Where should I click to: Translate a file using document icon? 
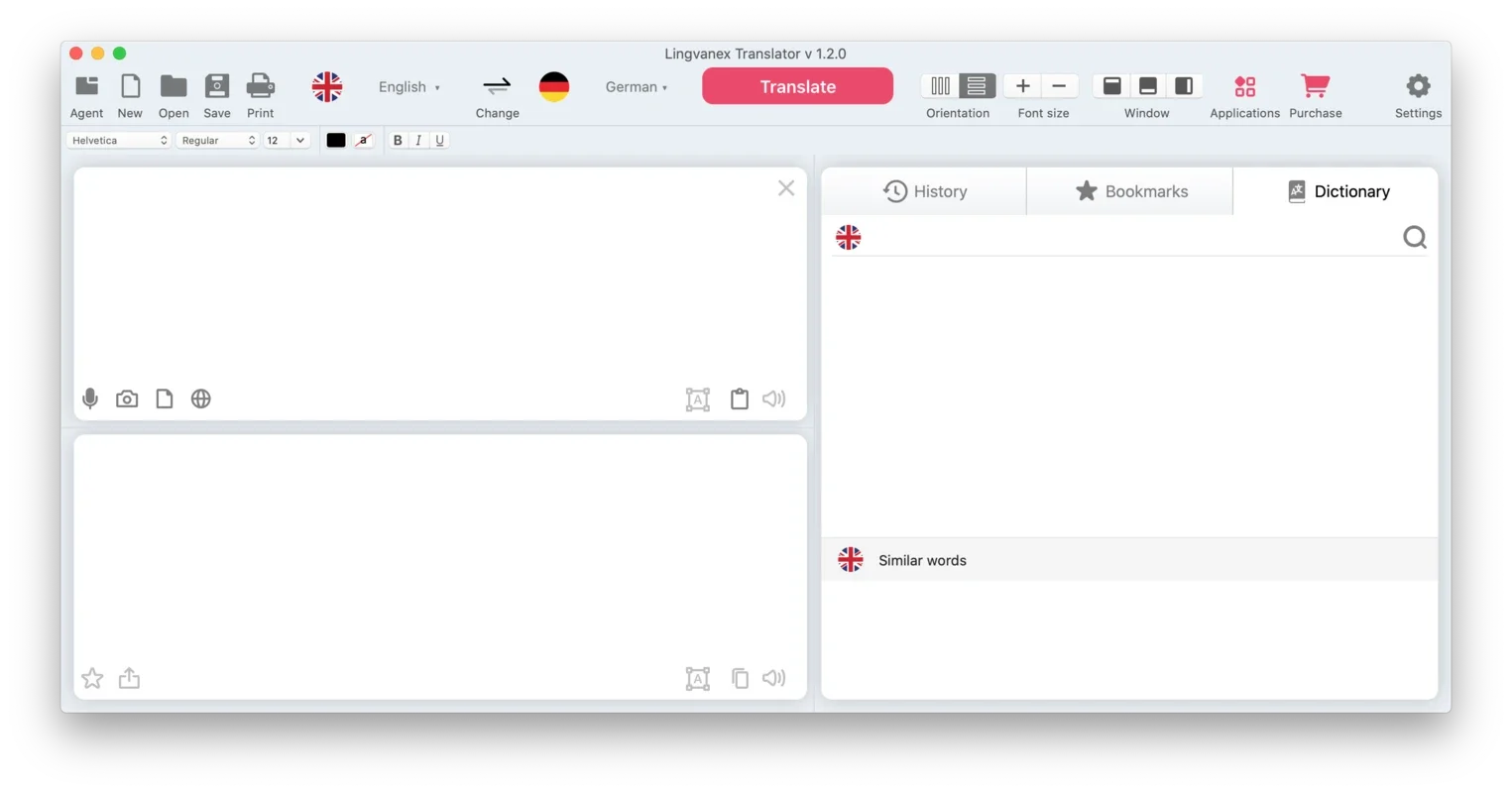click(165, 398)
